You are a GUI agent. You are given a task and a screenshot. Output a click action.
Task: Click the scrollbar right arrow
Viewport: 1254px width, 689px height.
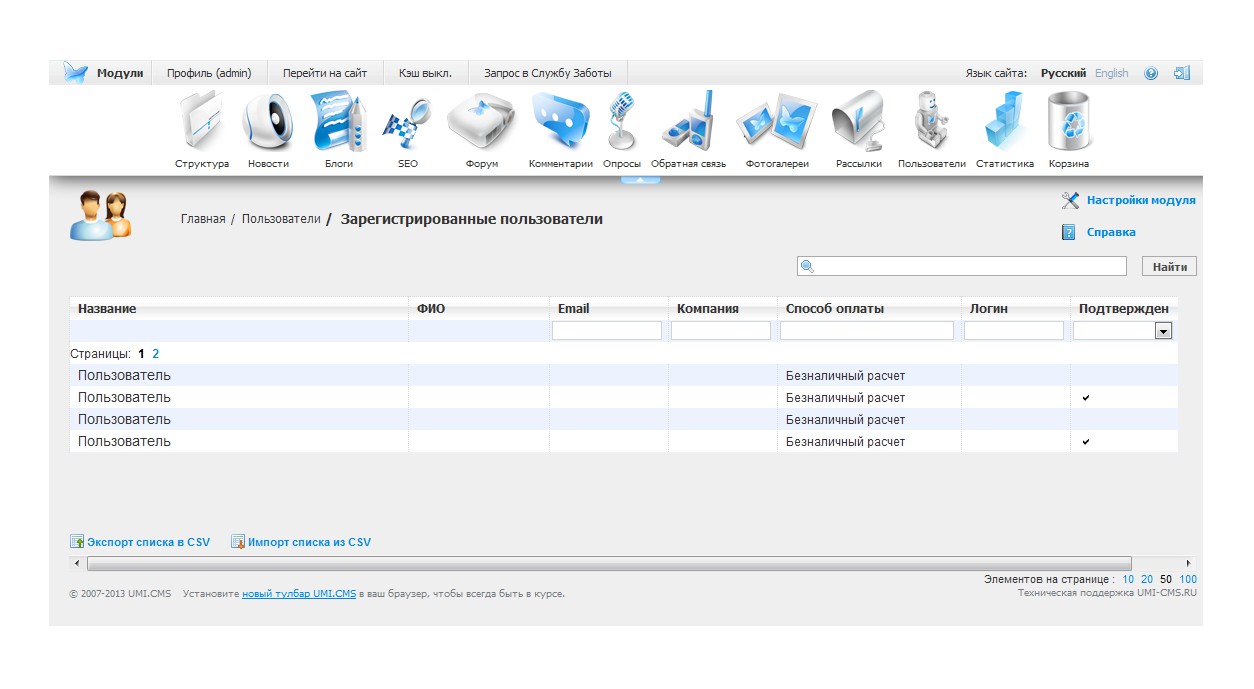1189,564
